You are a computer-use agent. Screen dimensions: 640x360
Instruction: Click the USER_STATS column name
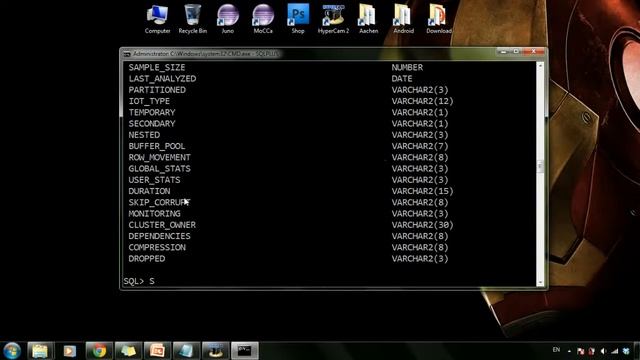pyautogui.click(x=154, y=180)
